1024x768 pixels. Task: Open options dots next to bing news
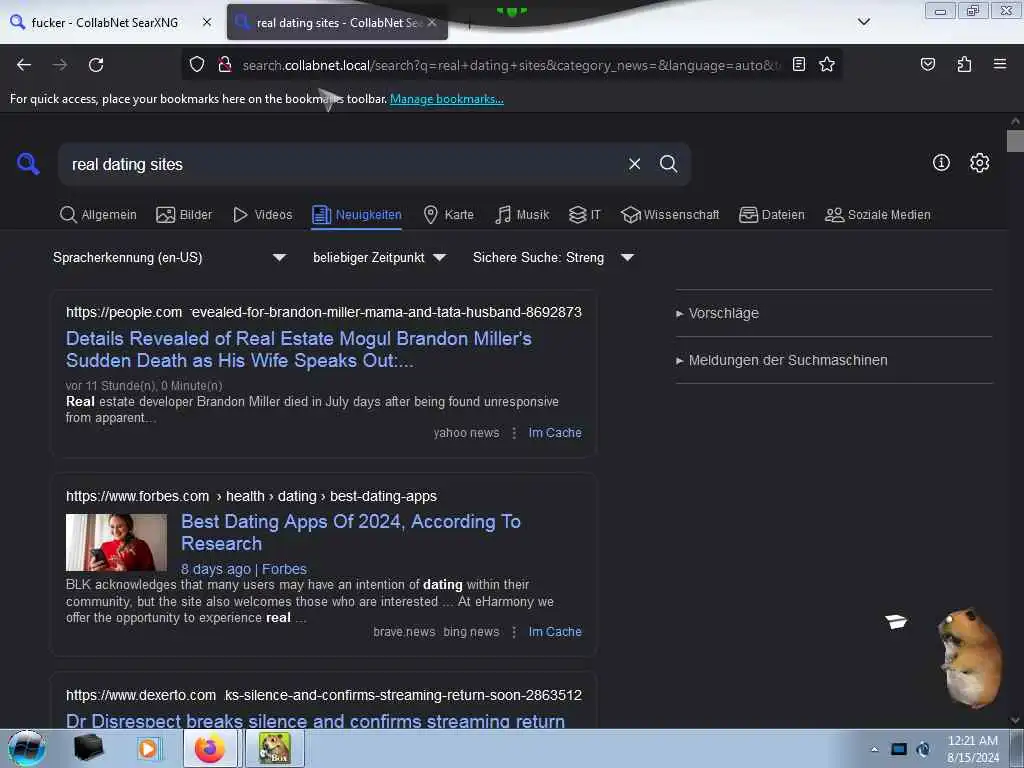tap(514, 632)
